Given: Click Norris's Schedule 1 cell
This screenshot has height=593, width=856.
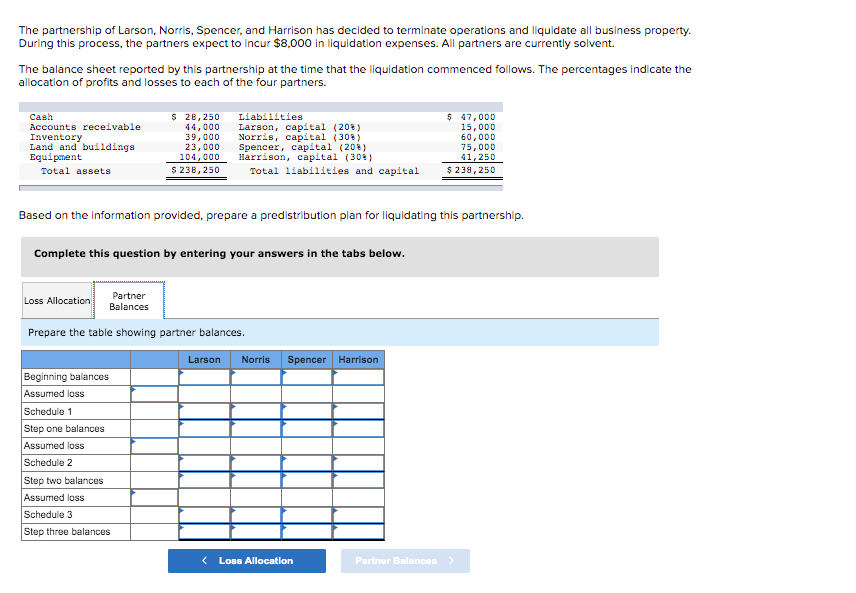Looking at the screenshot, I should click(x=256, y=411).
